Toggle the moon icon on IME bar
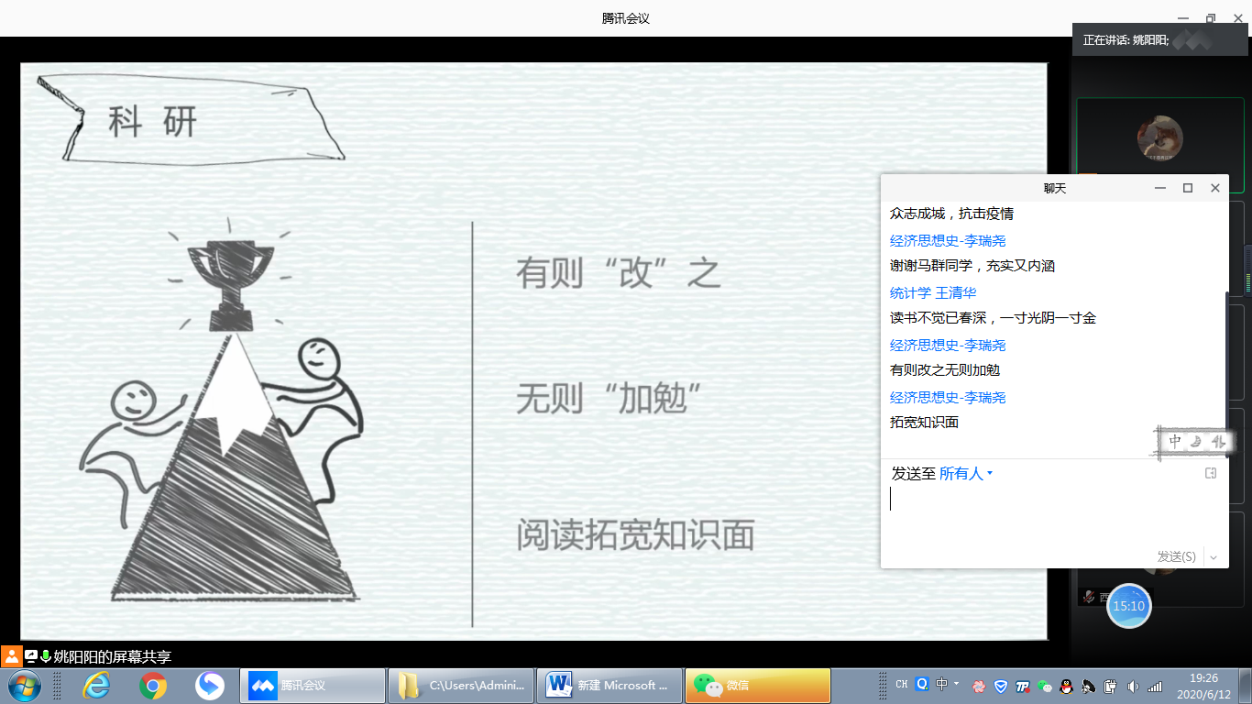 click(x=1196, y=441)
